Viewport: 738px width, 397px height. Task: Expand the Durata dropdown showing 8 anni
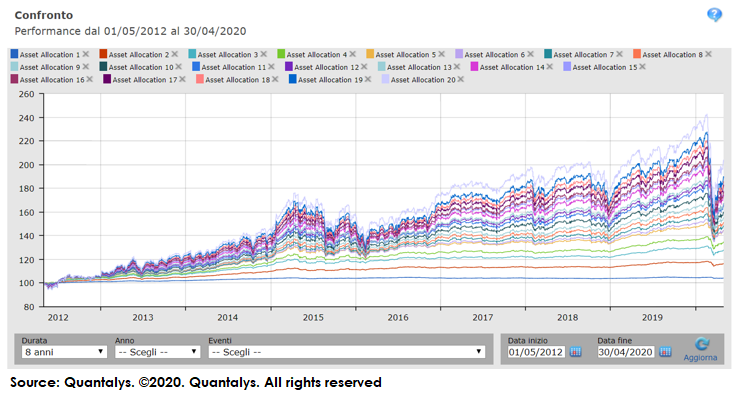64,352
